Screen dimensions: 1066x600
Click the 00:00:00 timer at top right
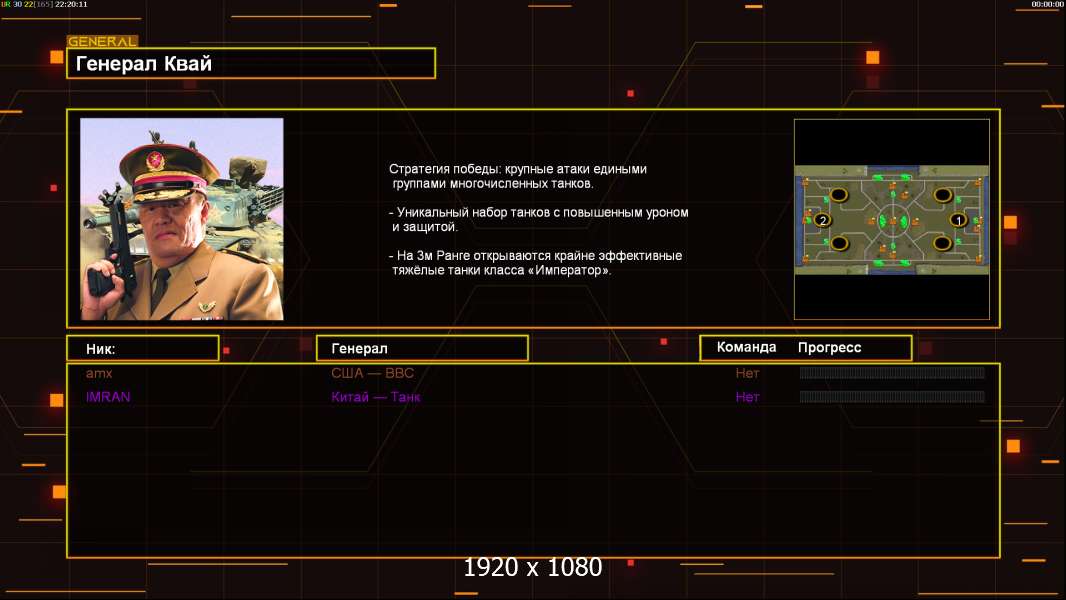(x=1047, y=4)
